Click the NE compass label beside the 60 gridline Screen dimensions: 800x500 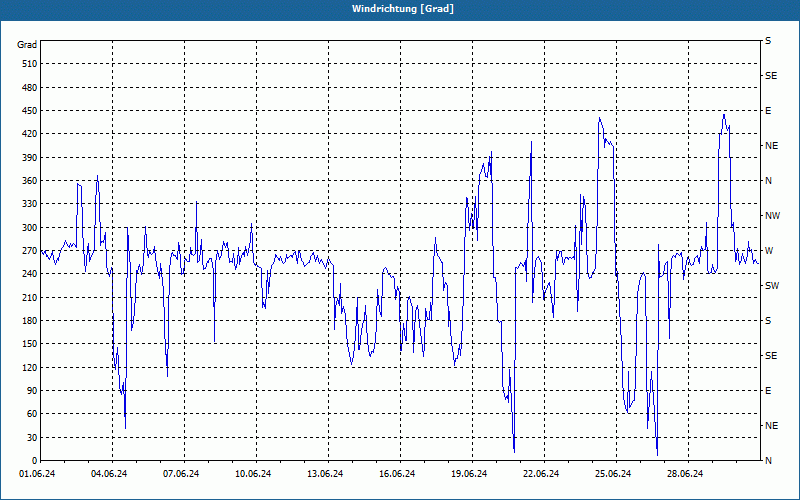(771, 426)
